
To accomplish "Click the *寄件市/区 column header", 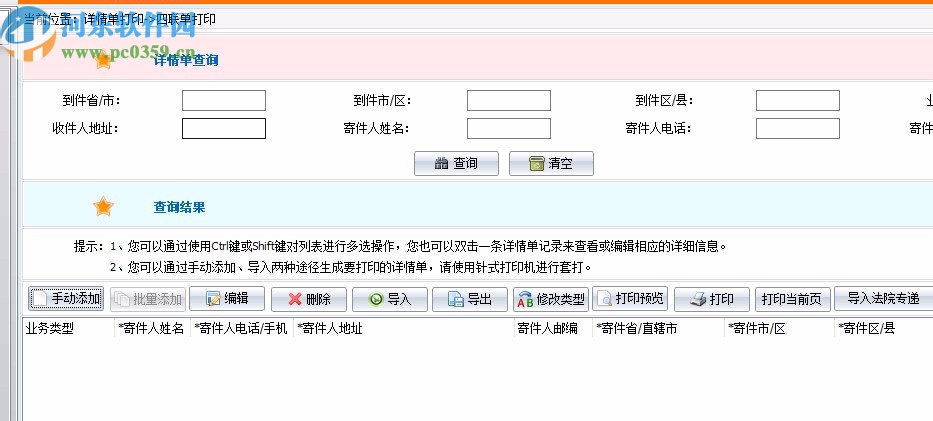I will tap(779, 328).
